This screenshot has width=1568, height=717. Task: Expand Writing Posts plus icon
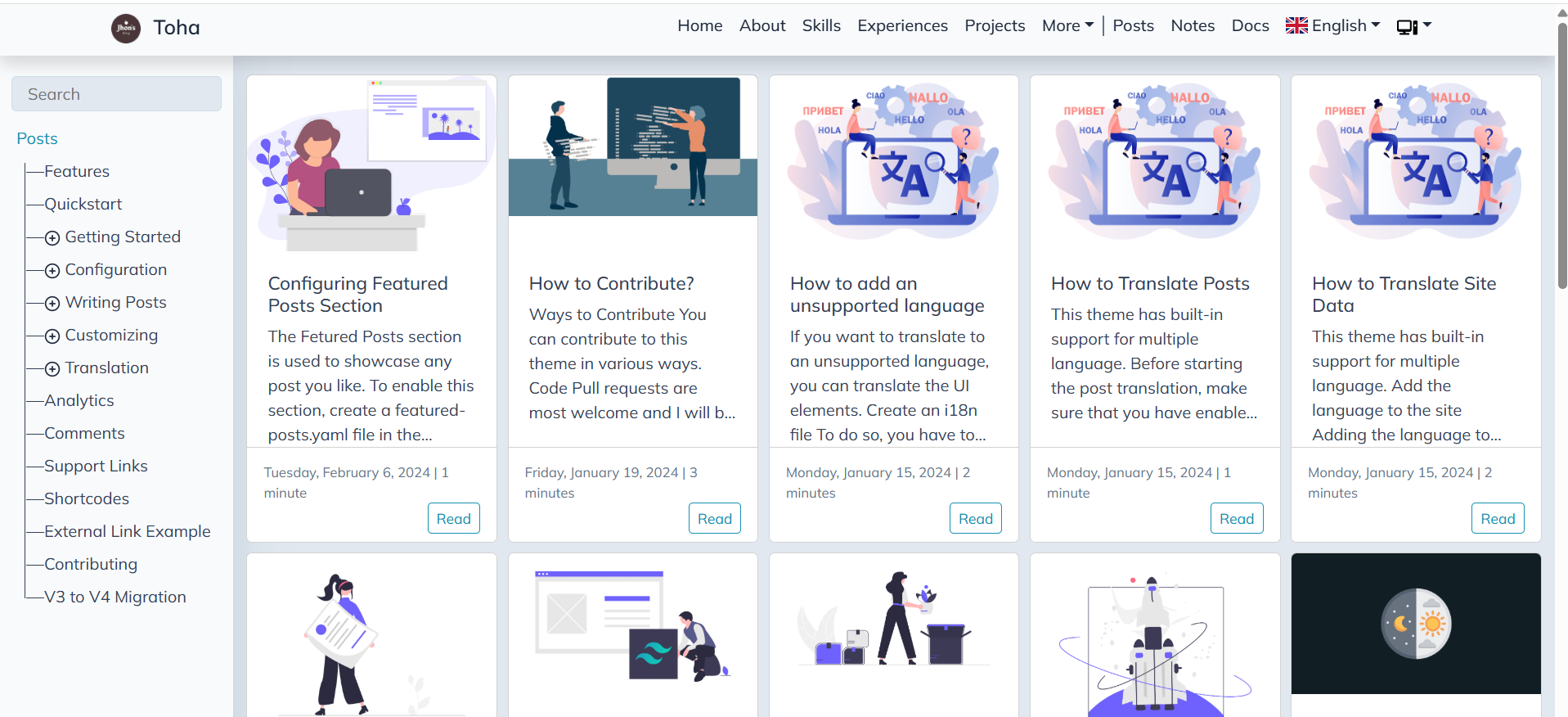click(x=52, y=304)
